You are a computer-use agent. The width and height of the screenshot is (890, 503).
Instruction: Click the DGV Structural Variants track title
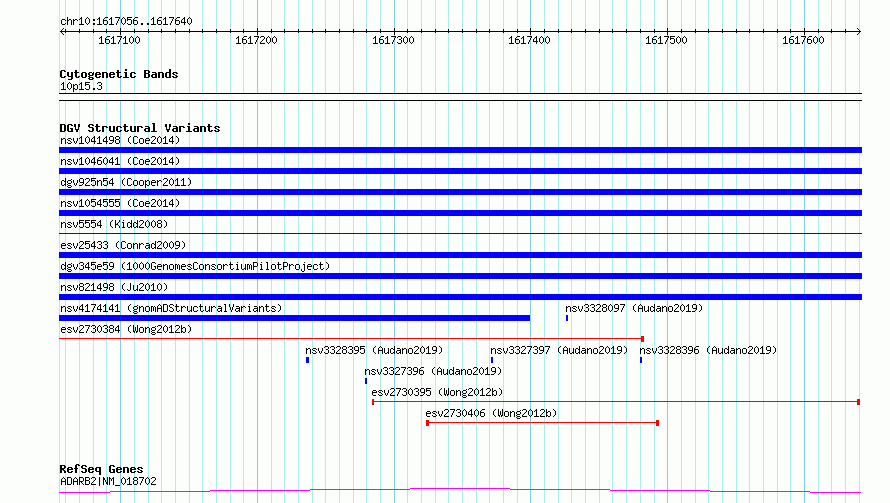(140, 128)
